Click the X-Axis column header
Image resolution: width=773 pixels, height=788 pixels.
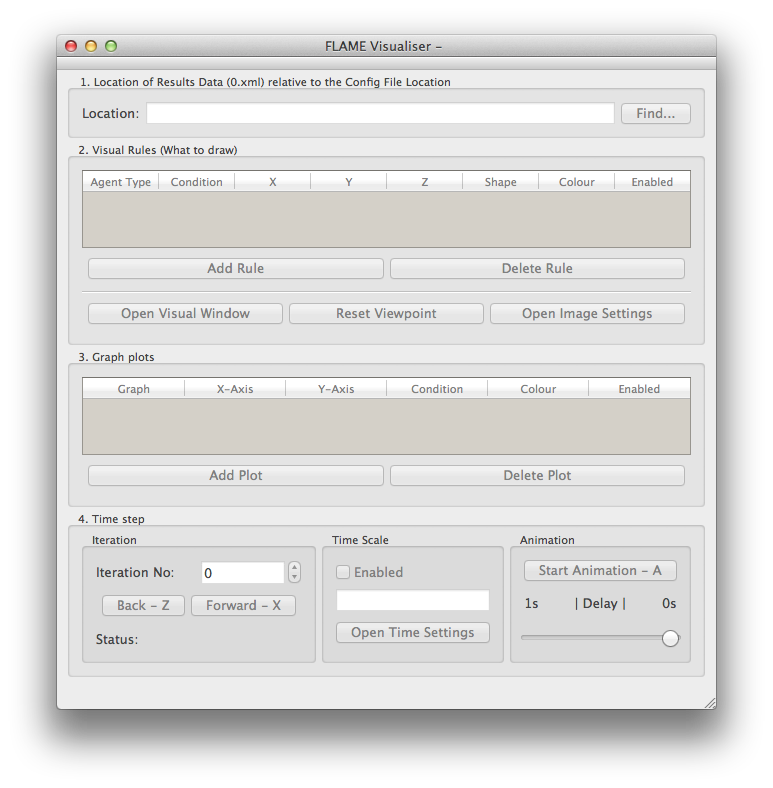(x=235, y=389)
